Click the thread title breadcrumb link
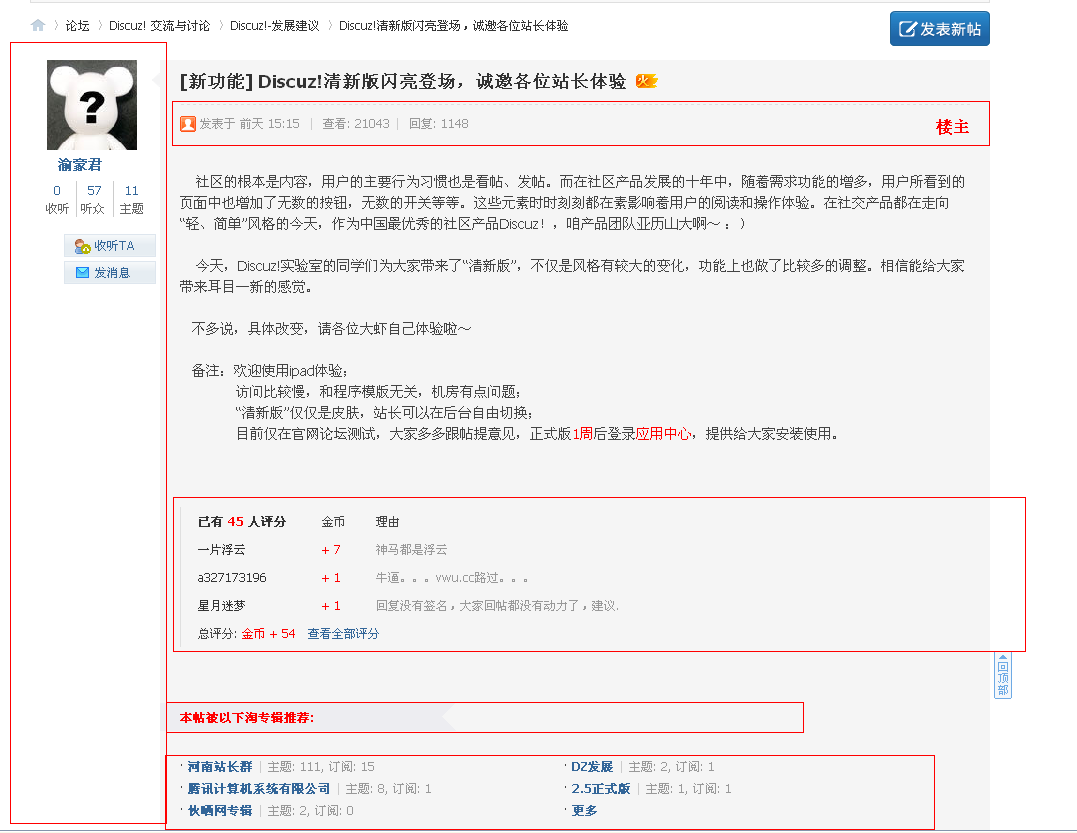This screenshot has height=833, width=1077. coord(453,25)
